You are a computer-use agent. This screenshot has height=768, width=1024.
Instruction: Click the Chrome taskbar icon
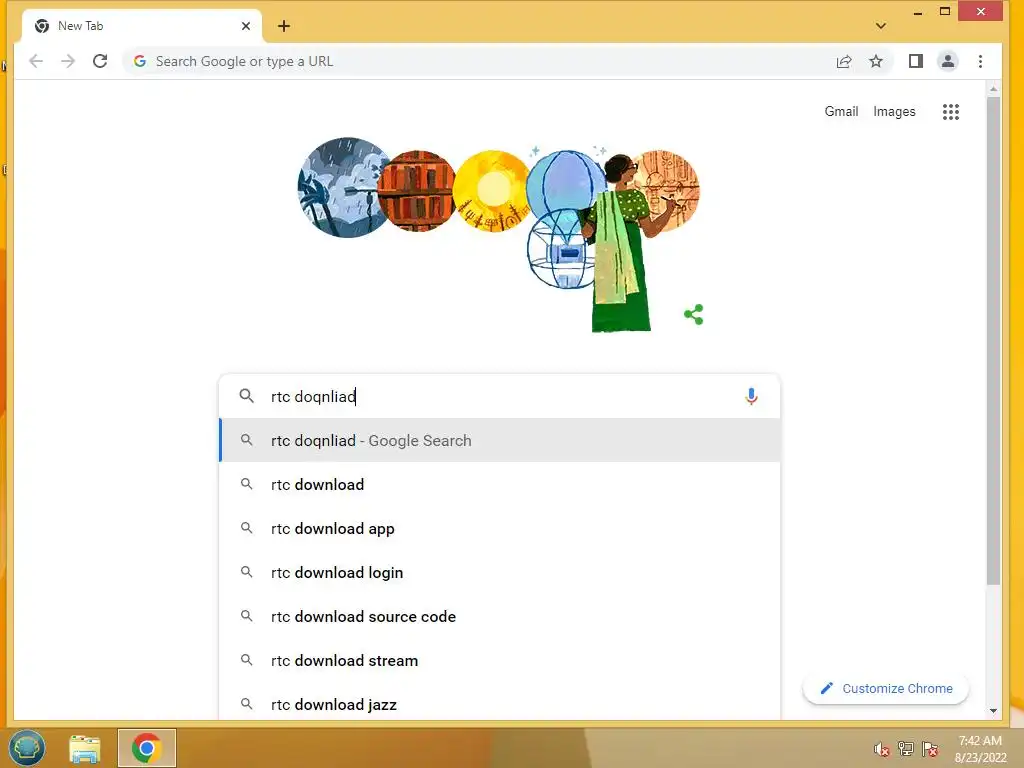click(x=147, y=748)
